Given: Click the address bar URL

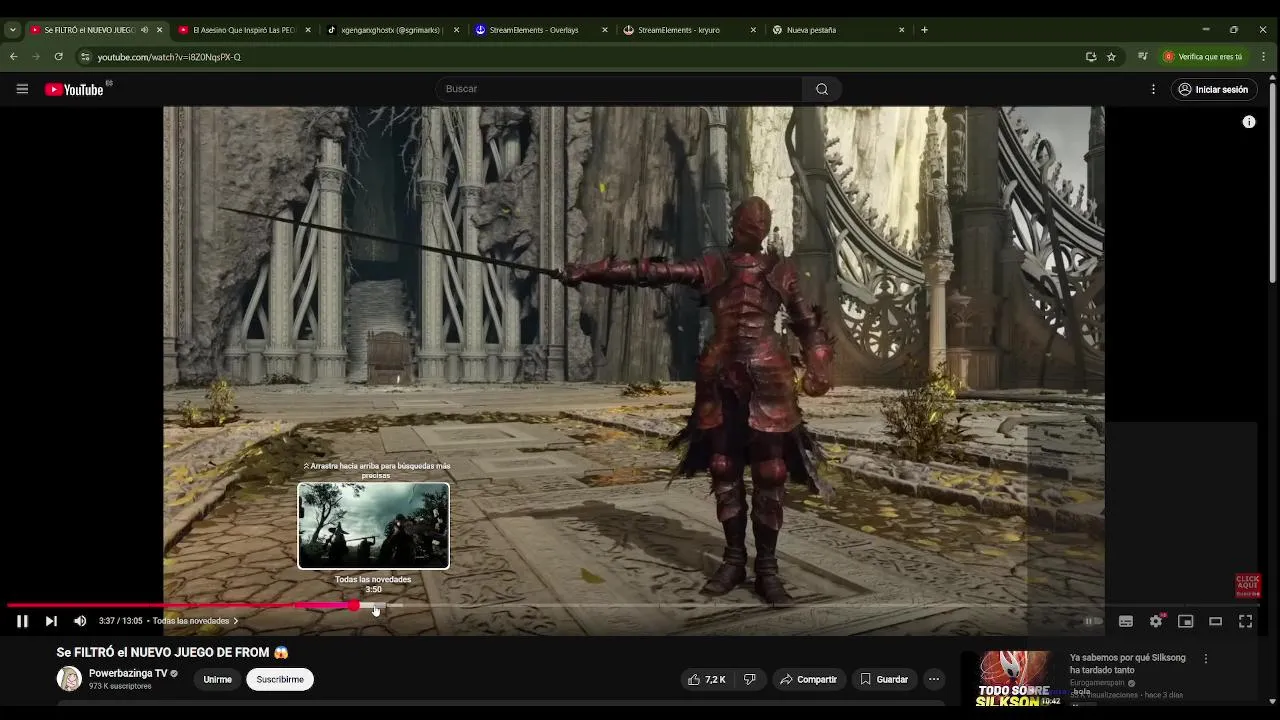Looking at the screenshot, I should pos(169,57).
